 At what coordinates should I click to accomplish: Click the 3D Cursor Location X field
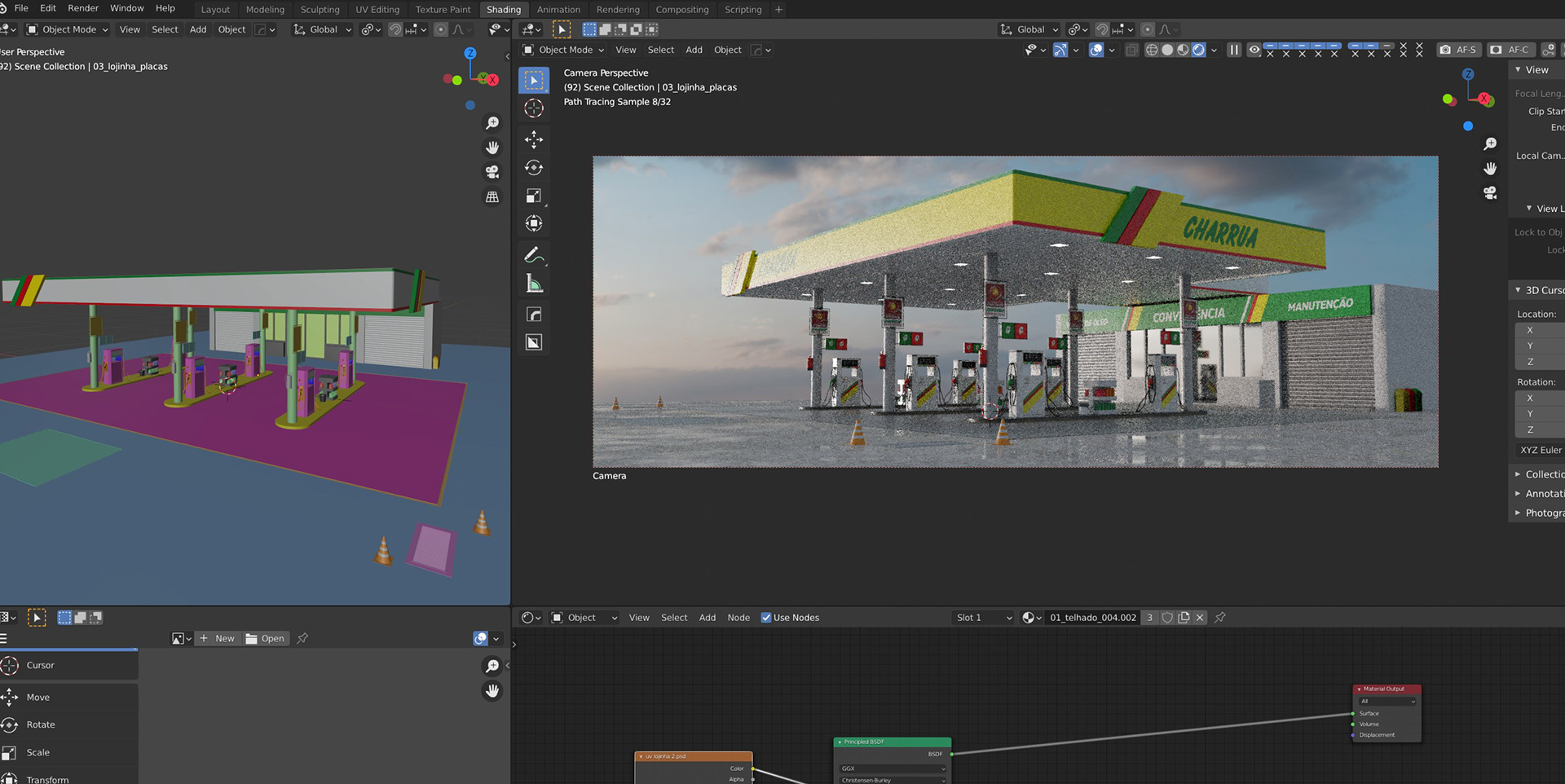1540,330
